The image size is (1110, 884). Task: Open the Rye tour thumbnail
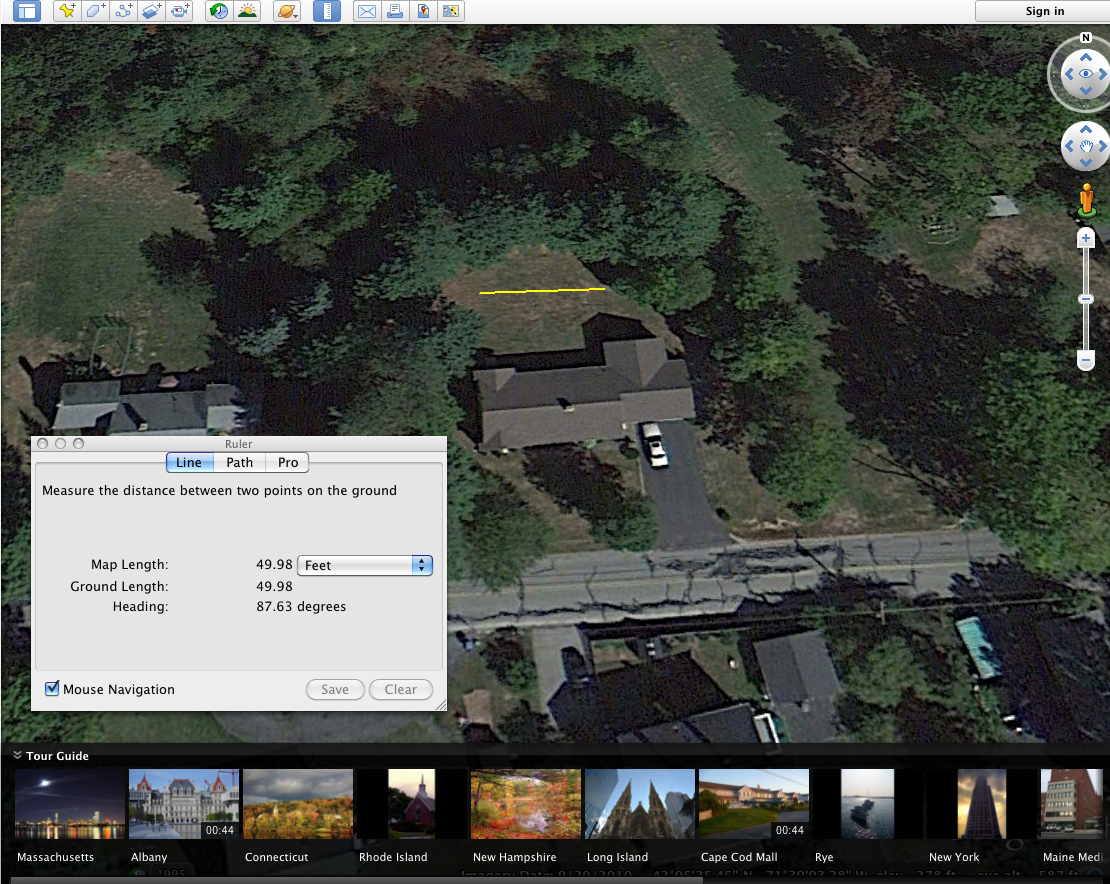point(868,804)
